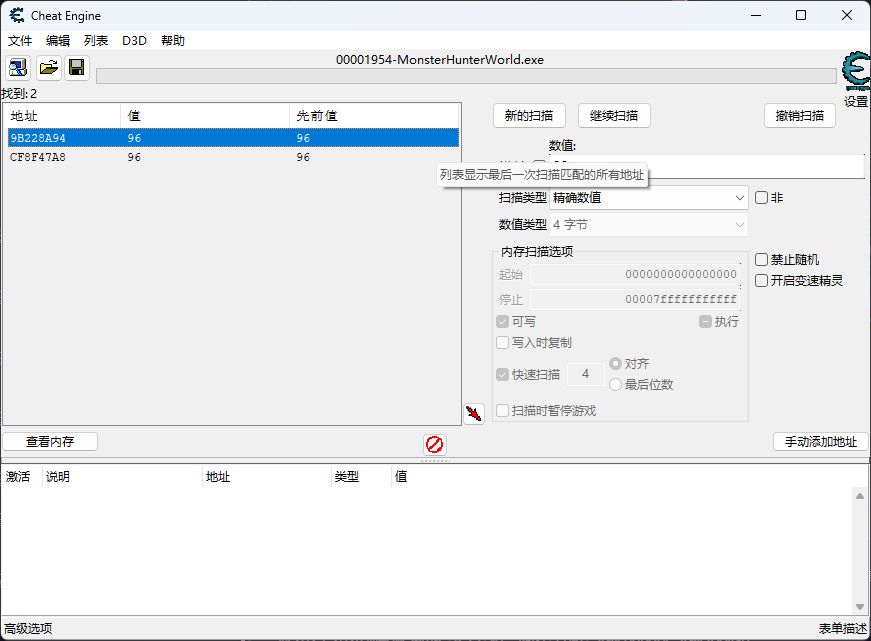Click the floppy disk save icon
The image size is (871, 641).
76,68
